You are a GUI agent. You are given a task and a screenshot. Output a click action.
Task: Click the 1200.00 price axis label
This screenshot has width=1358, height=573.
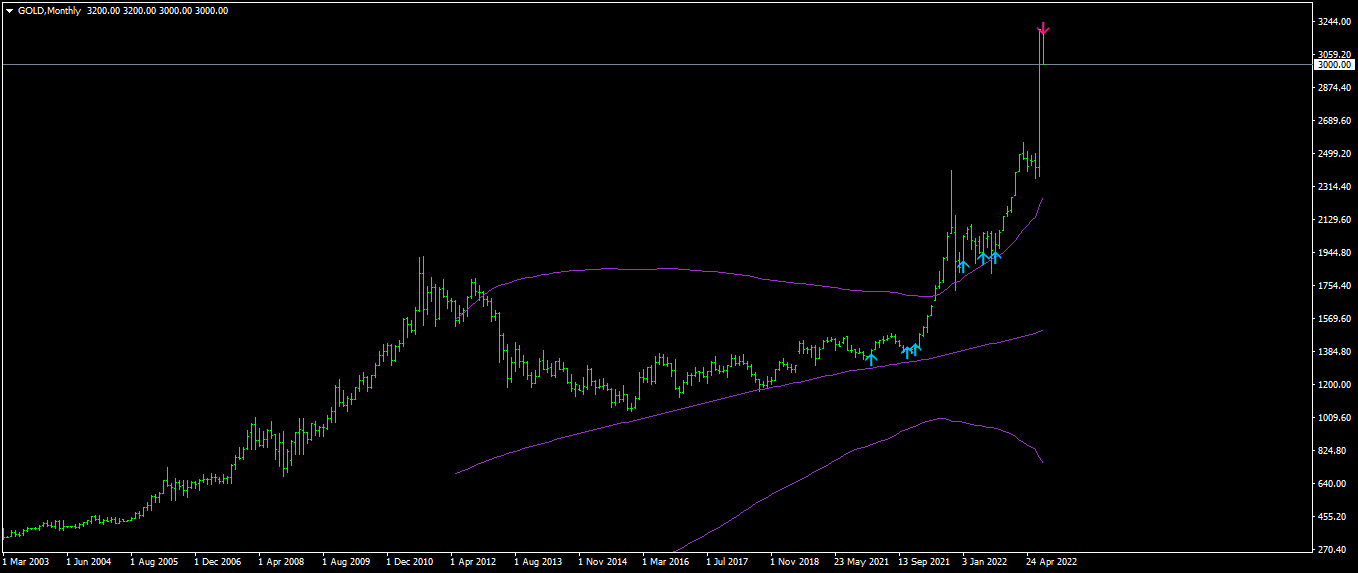1335,385
